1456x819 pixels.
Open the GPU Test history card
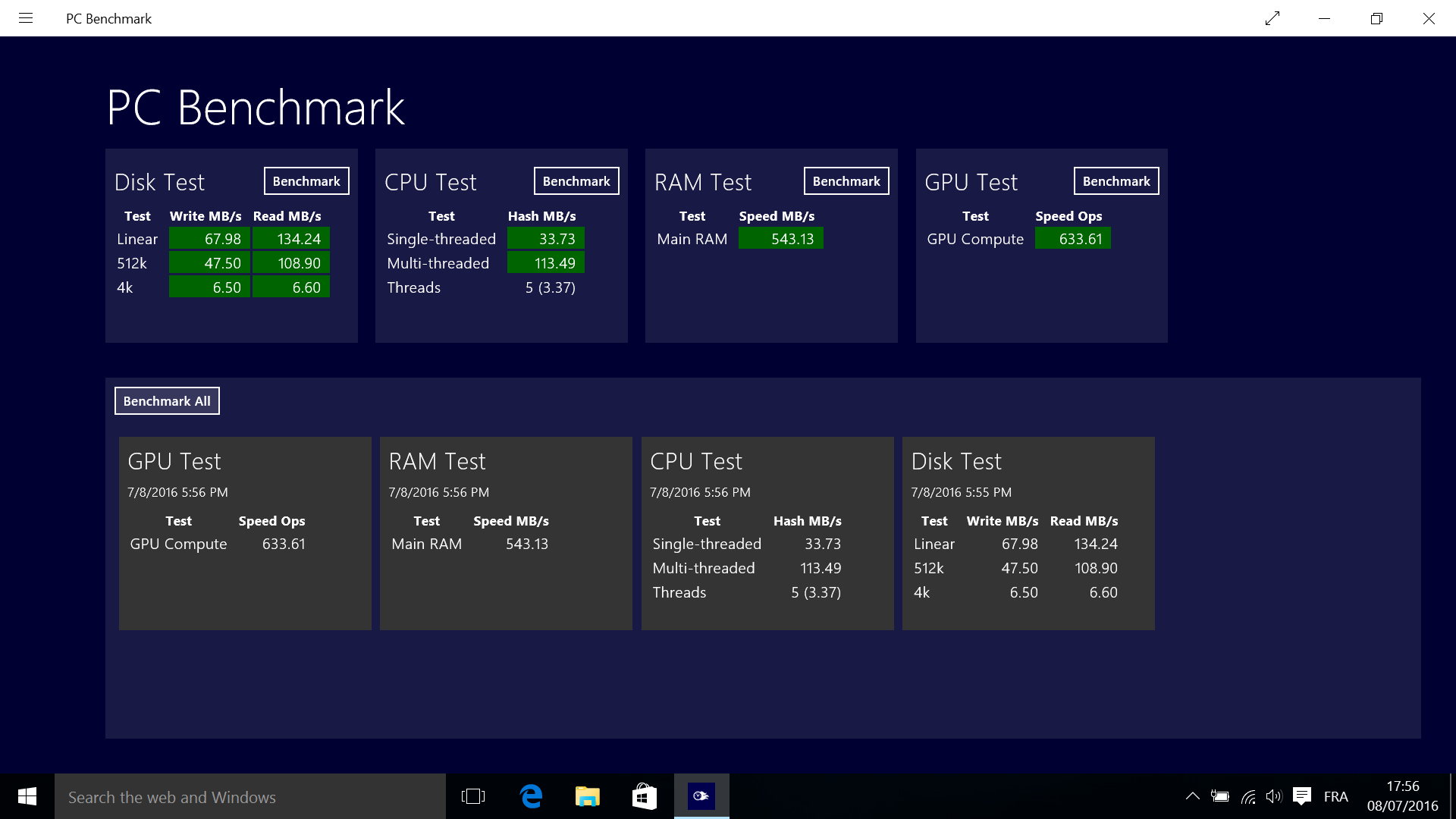pyautogui.click(x=245, y=533)
